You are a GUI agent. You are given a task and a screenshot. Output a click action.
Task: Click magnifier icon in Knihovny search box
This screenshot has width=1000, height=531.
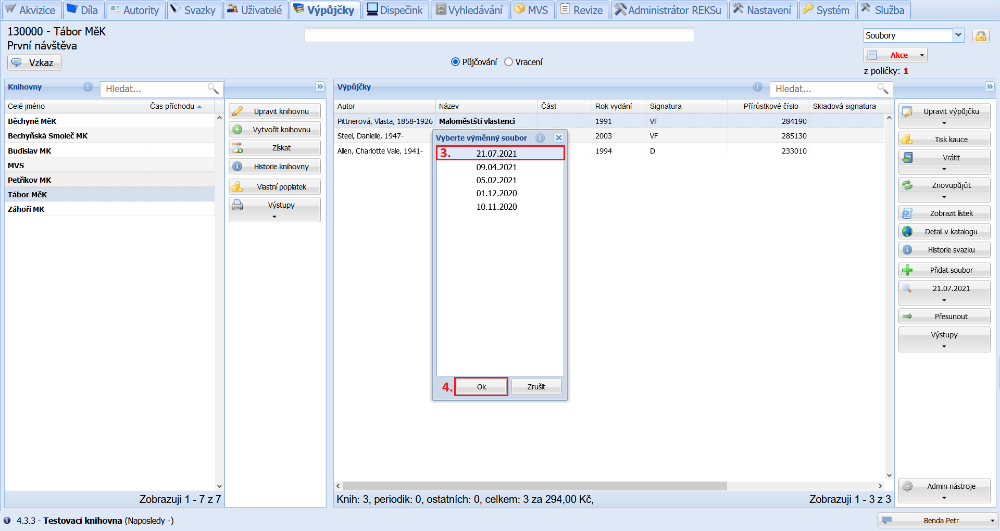[x=212, y=89]
